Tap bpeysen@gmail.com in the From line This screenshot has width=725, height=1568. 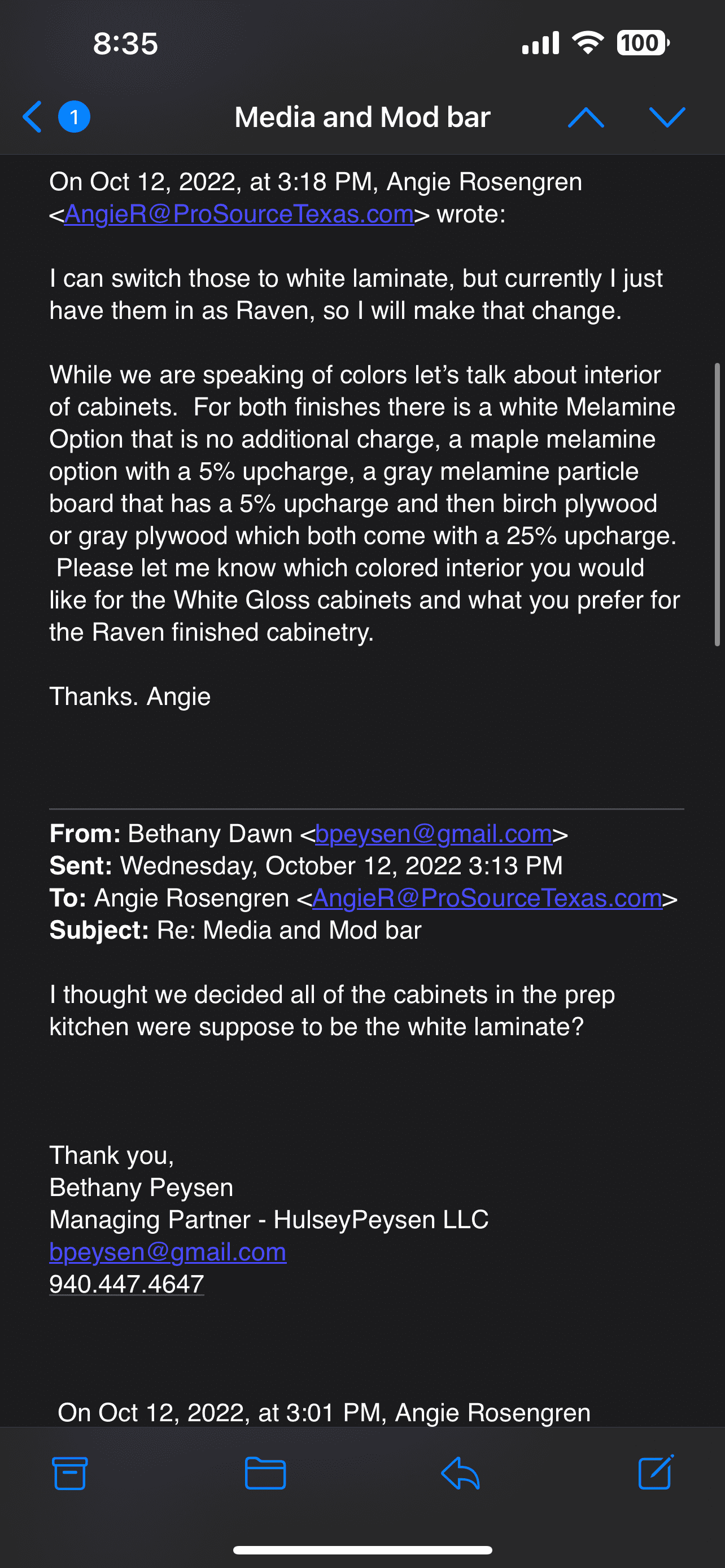point(434,834)
